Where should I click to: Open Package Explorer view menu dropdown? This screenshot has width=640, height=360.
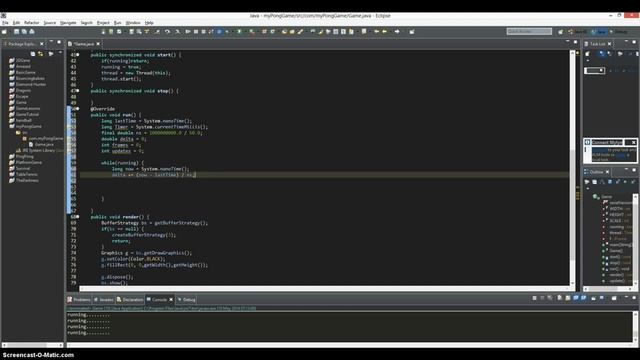click(x=60, y=53)
